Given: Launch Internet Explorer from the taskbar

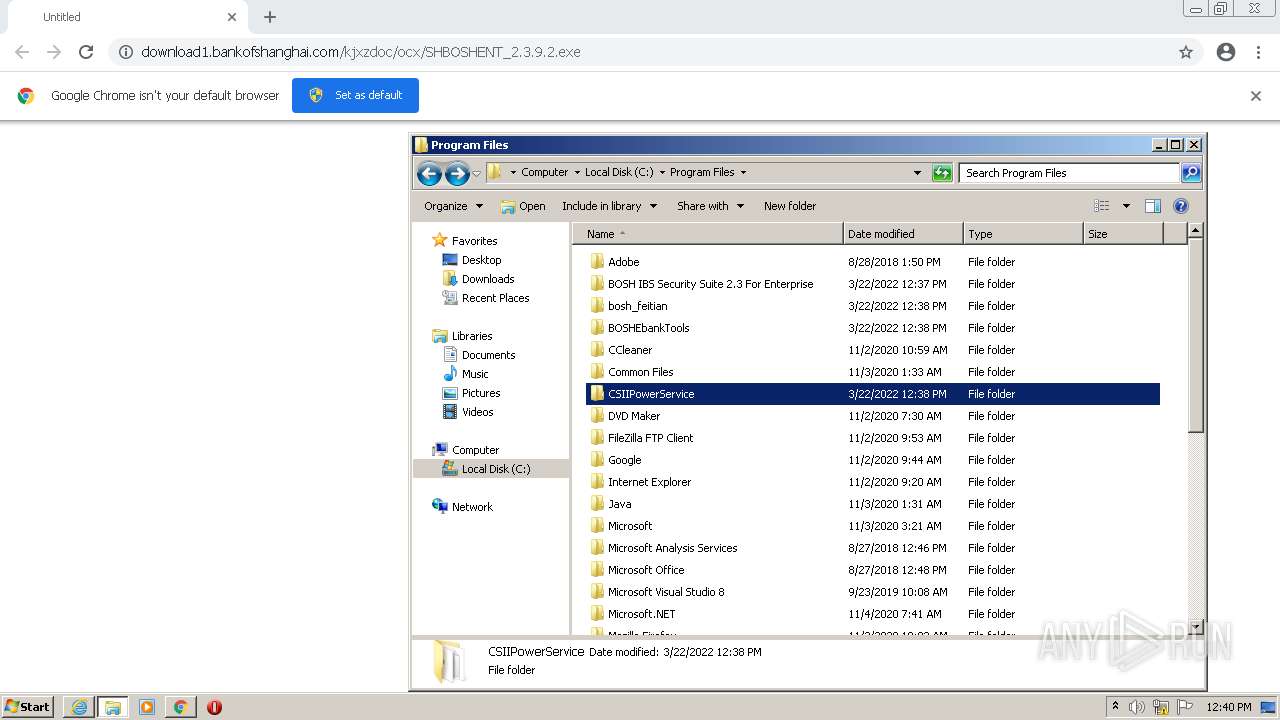Looking at the screenshot, I should pos(79,707).
